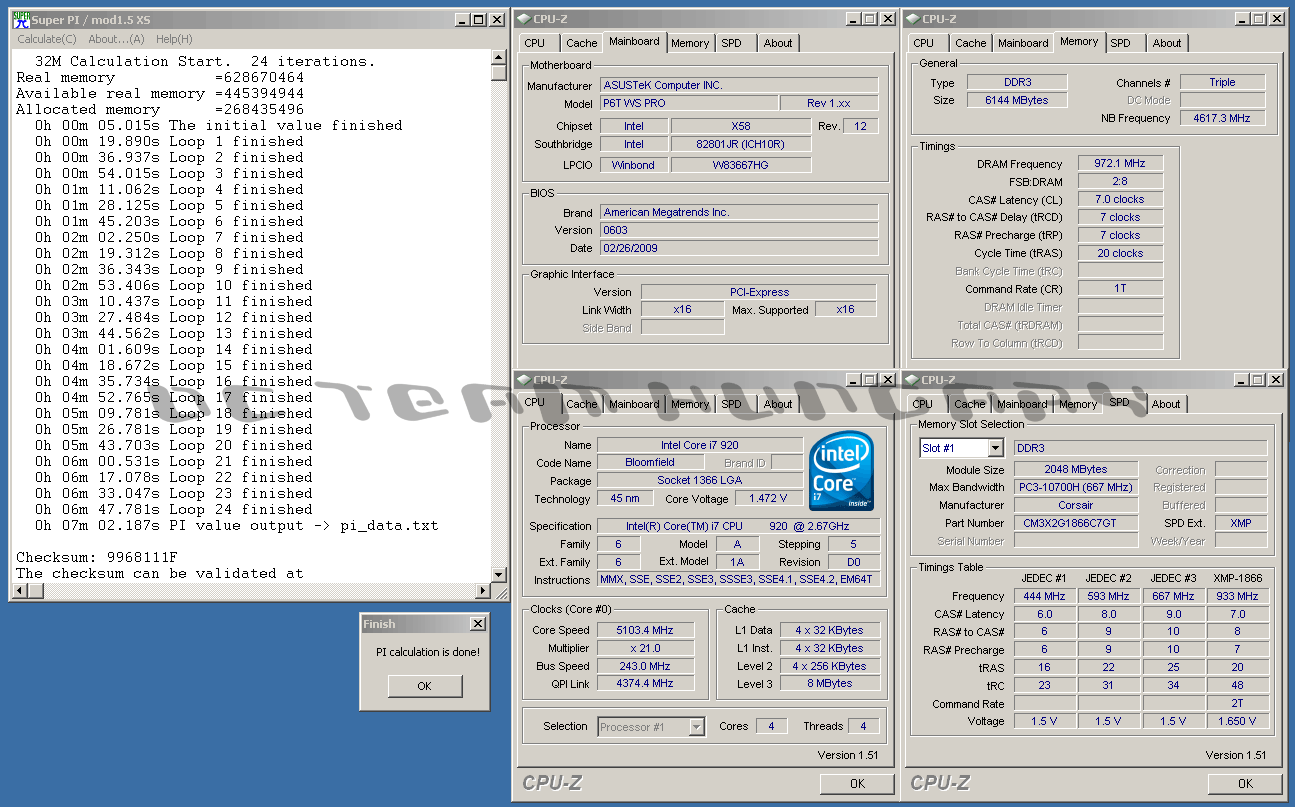Switch to Cache tab in Processor CPU-Z window

tap(582, 404)
